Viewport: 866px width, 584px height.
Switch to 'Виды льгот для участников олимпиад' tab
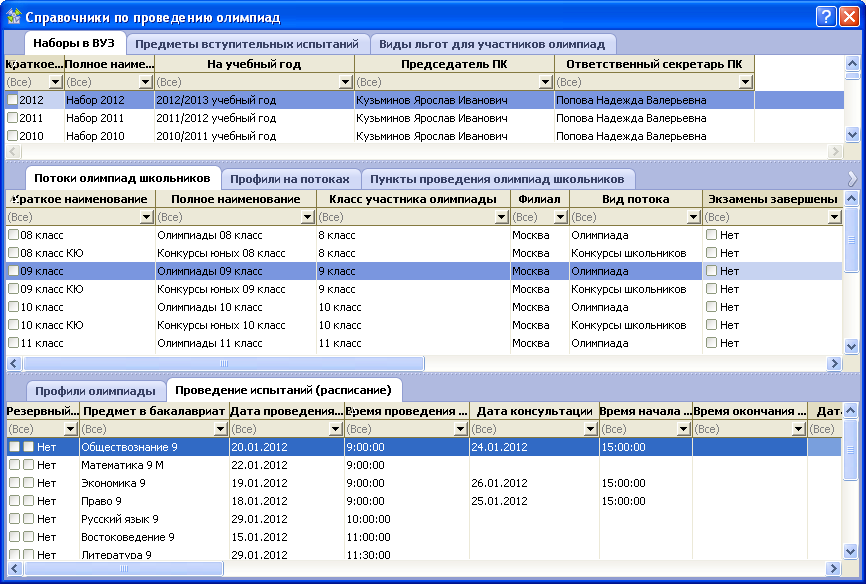(x=492, y=44)
